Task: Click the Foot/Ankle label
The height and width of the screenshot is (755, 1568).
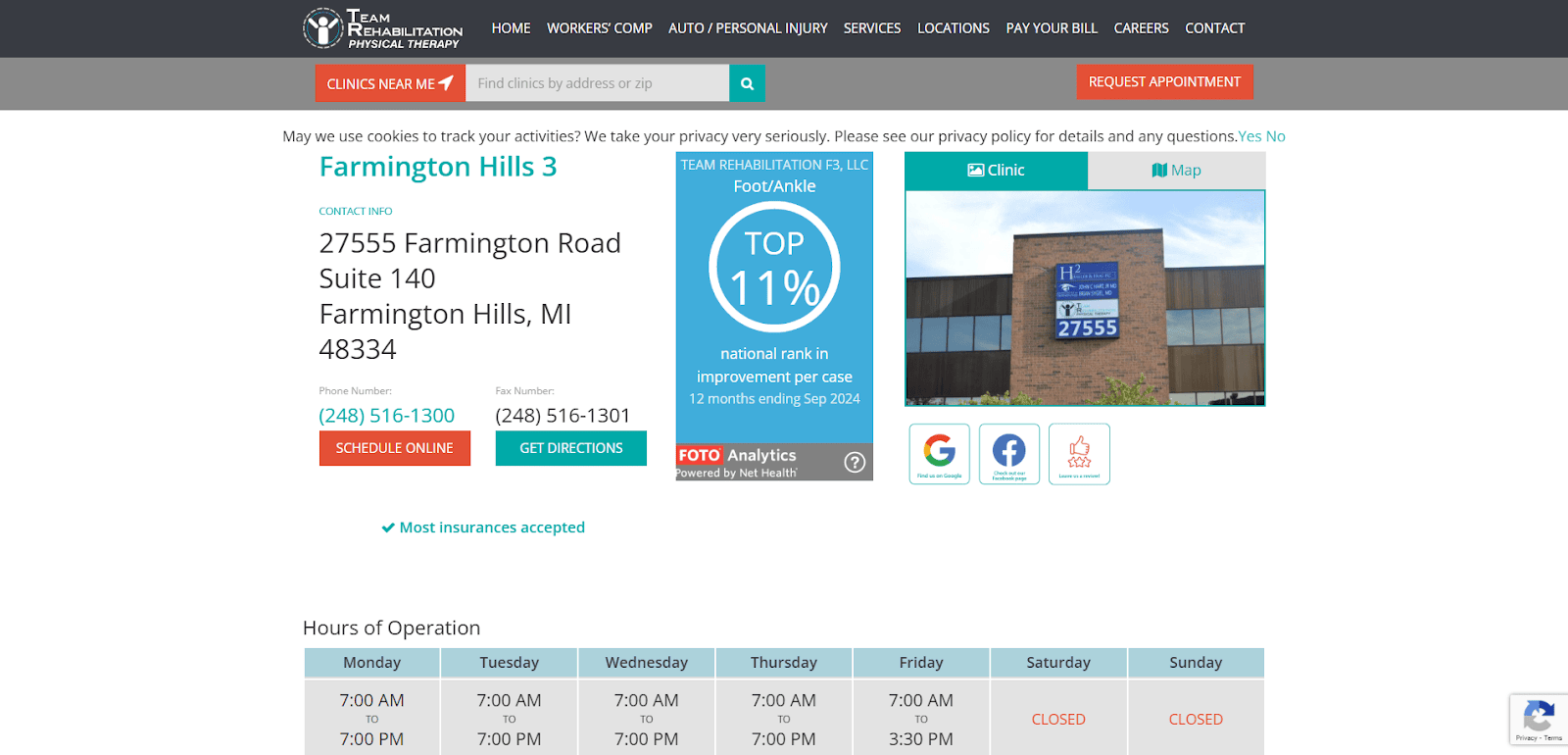Action: pyautogui.click(x=774, y=186)
